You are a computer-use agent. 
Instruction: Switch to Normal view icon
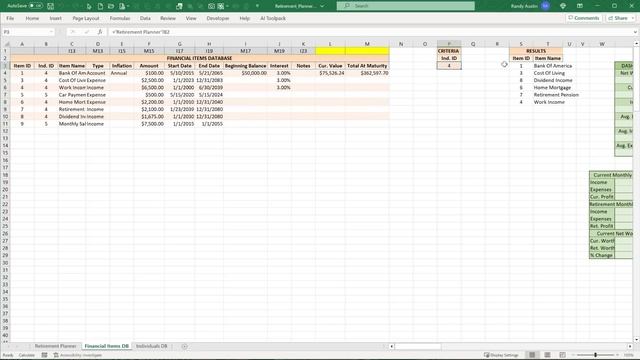[x=532, y=355]
